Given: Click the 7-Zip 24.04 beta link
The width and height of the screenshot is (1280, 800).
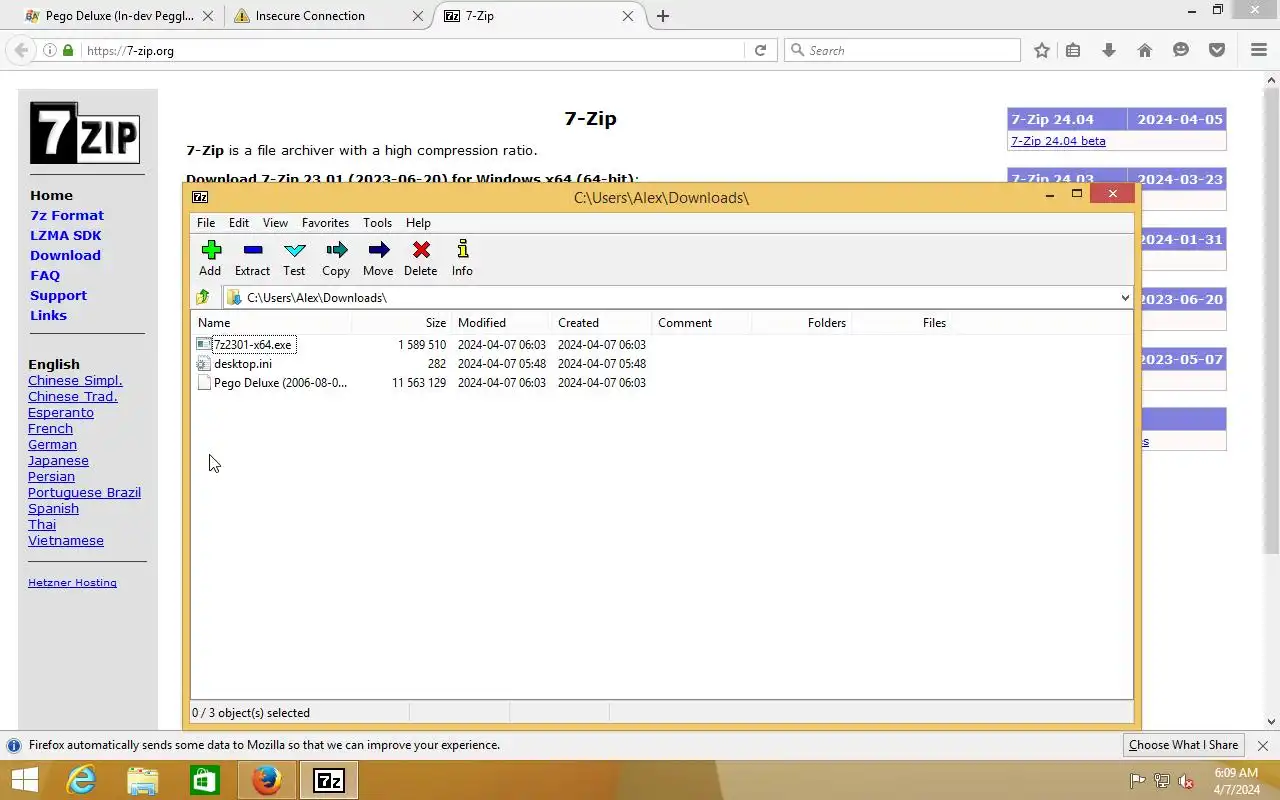Looking at the screenshot, I should 1058,141.
